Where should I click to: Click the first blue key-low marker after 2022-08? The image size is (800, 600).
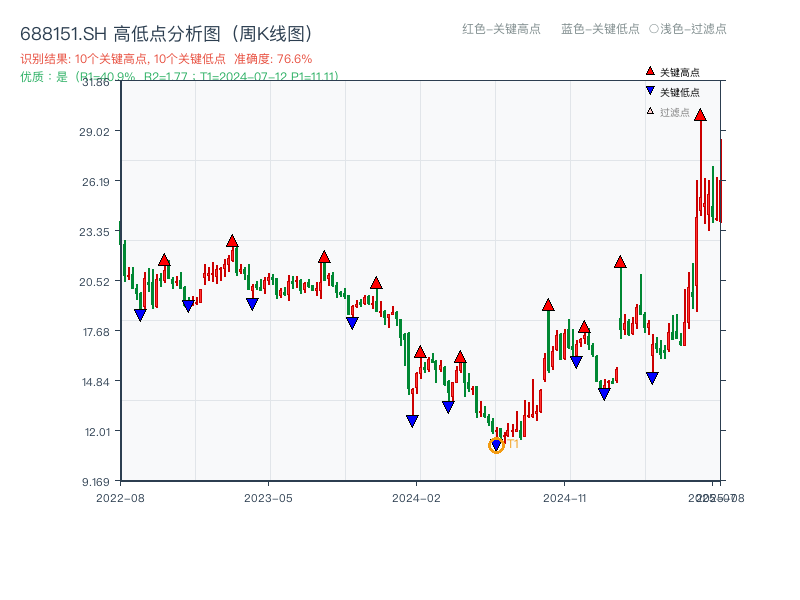[x=140, y=315]
